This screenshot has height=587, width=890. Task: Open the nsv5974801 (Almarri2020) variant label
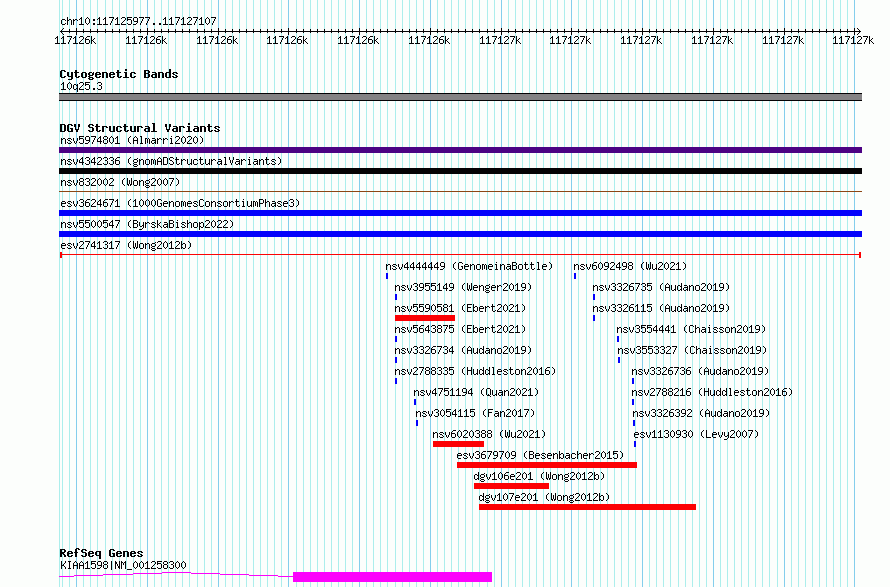132,140
